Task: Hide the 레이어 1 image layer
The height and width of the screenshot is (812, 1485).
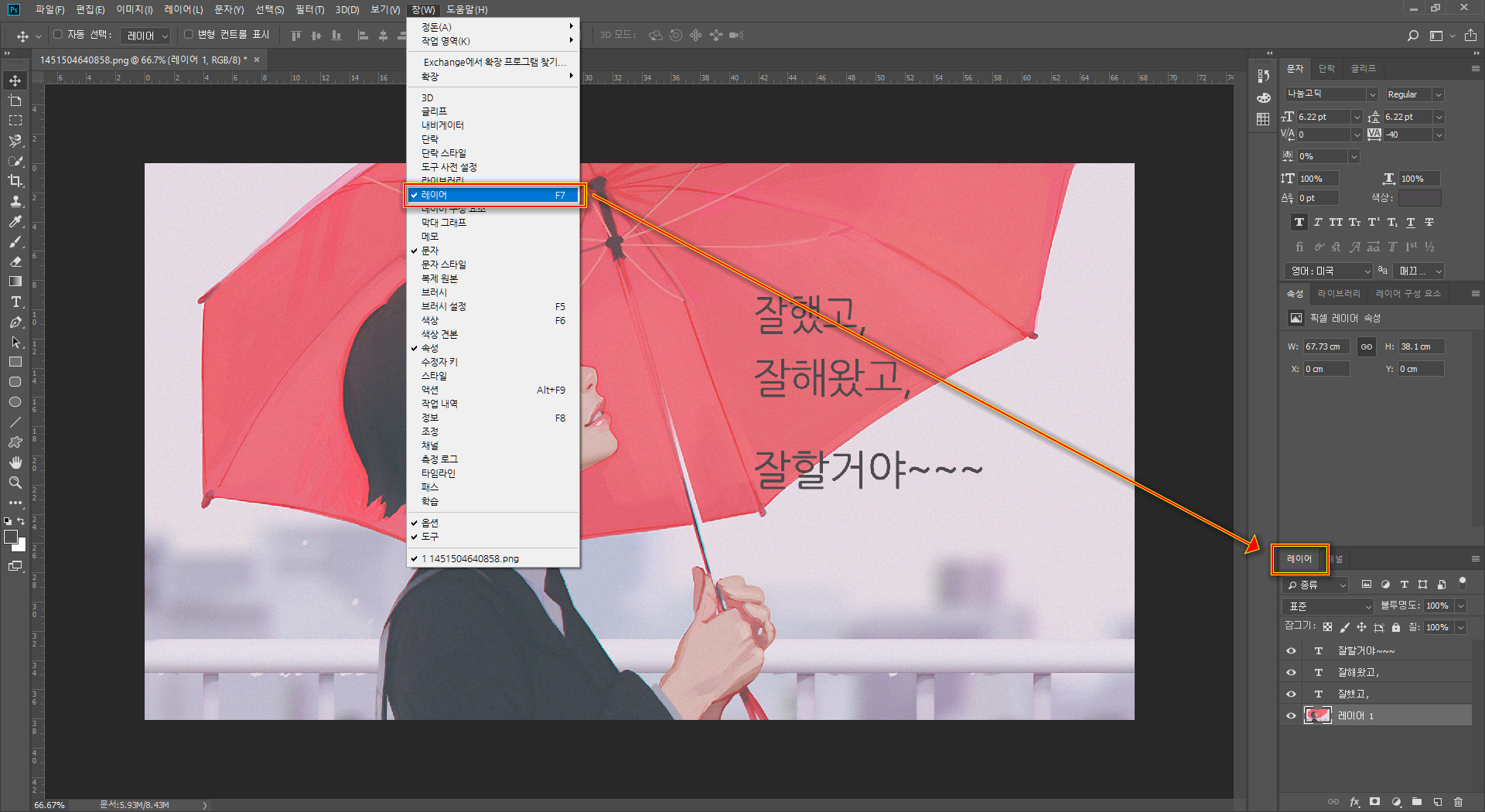Action: 1291,716
